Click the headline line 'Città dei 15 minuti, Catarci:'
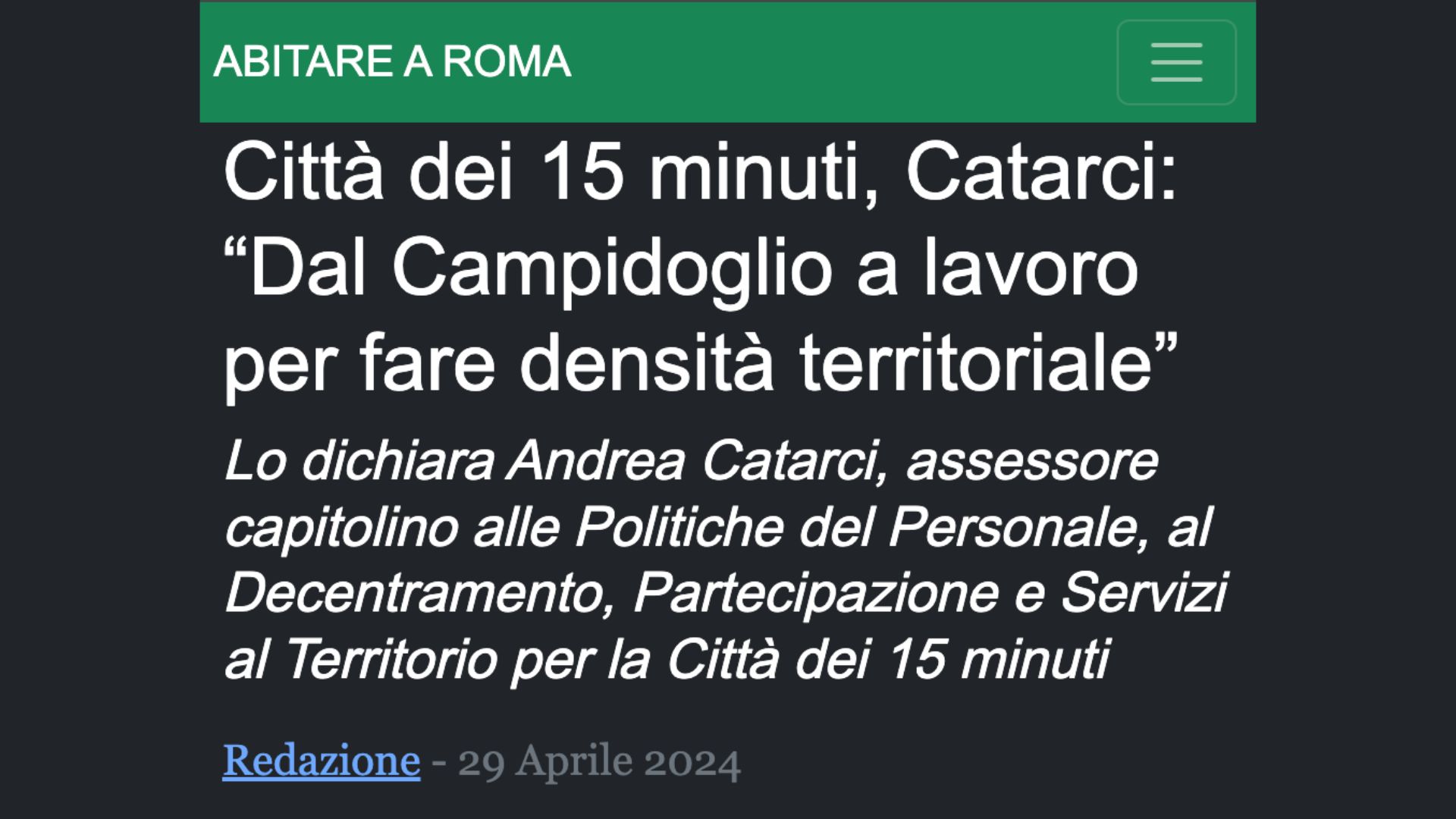The image size is (1456, 819). click(x=700, y=173)
